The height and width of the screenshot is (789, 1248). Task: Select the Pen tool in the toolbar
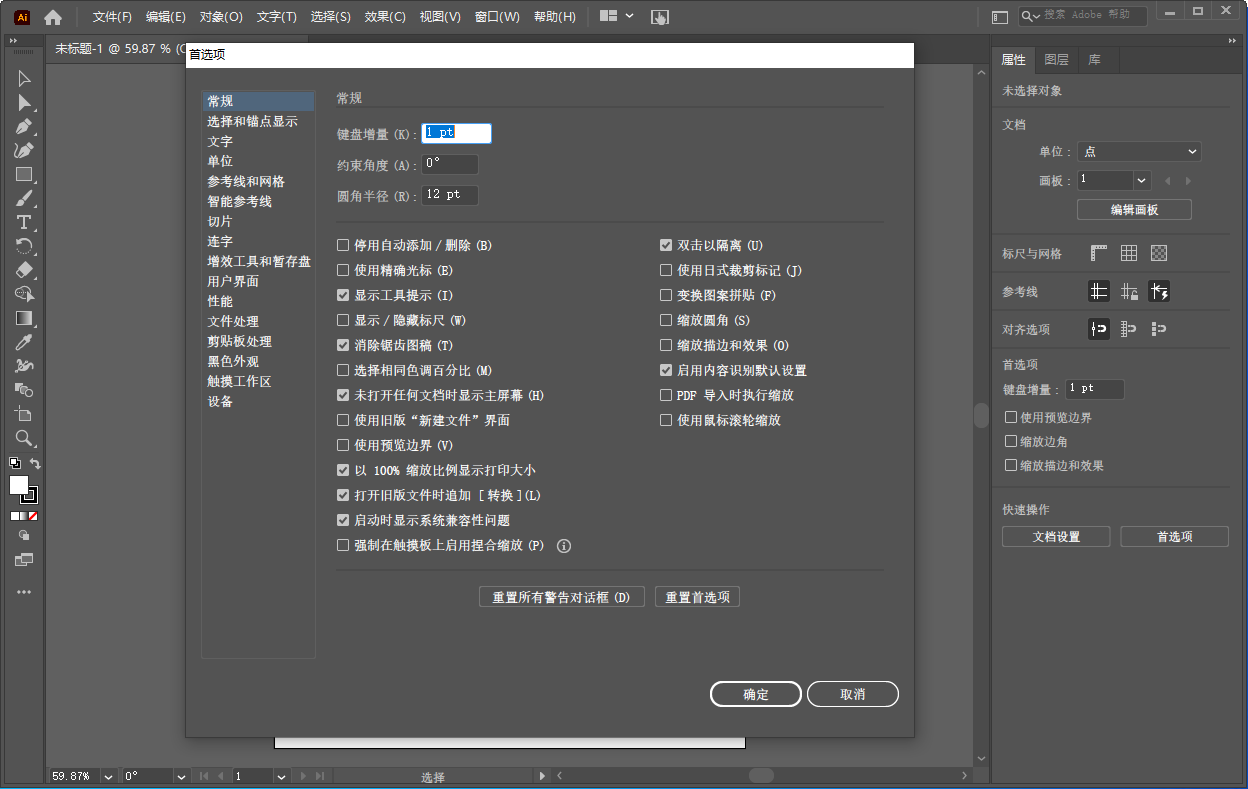(22, 128)
